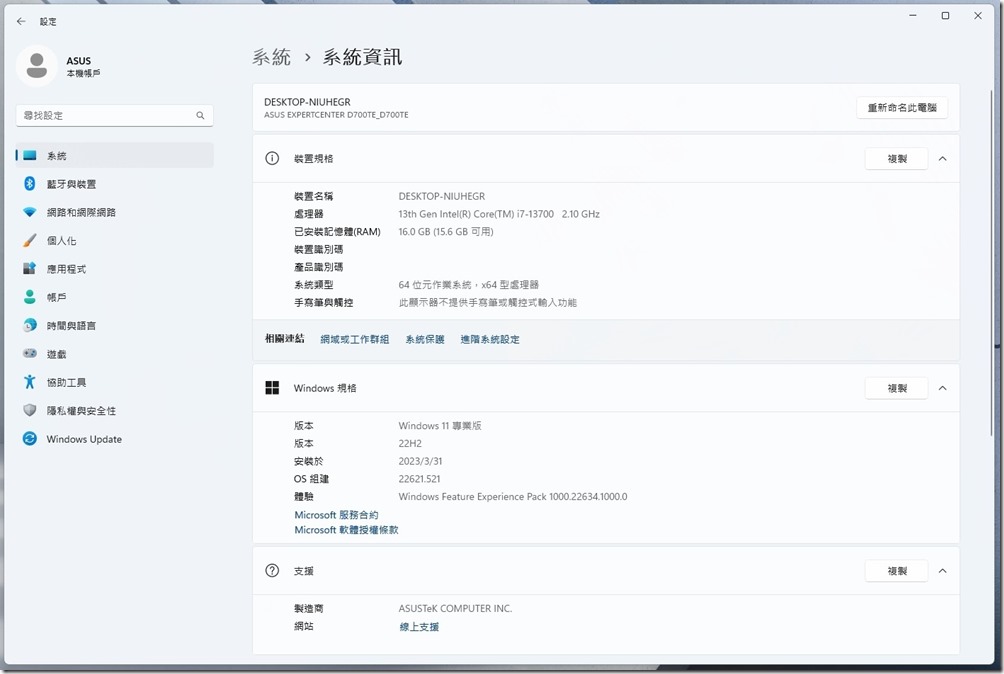This screenshot has height=674, width=1004.
Task: Open the Microsoft 軟體授權條款 link
Action: pos(346,530)
